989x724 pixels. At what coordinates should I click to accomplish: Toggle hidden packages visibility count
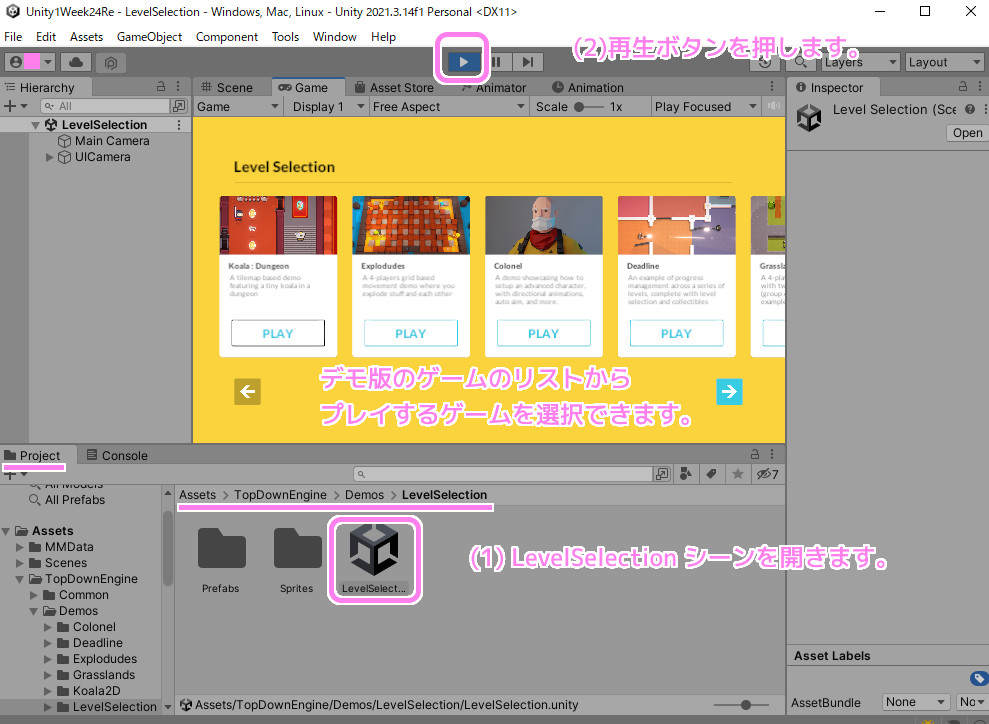tap(767, 474)
